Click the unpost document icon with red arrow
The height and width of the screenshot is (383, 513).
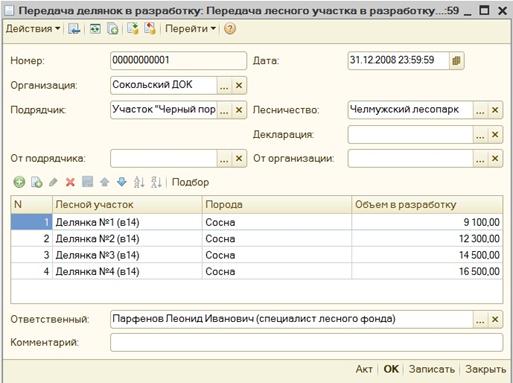pyautogui.click(x=150, y=29)
